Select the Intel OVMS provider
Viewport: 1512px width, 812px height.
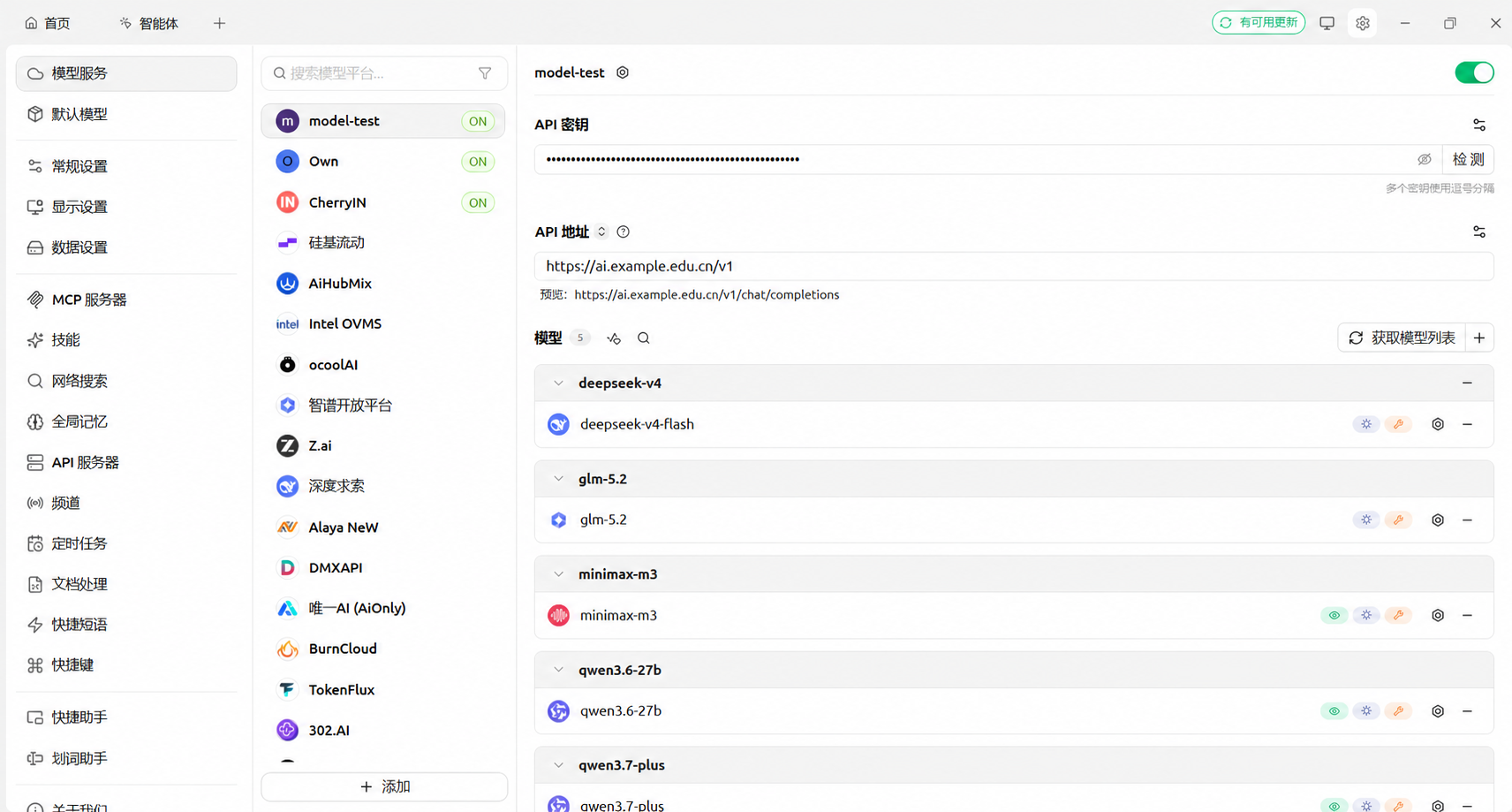(383, 323)
